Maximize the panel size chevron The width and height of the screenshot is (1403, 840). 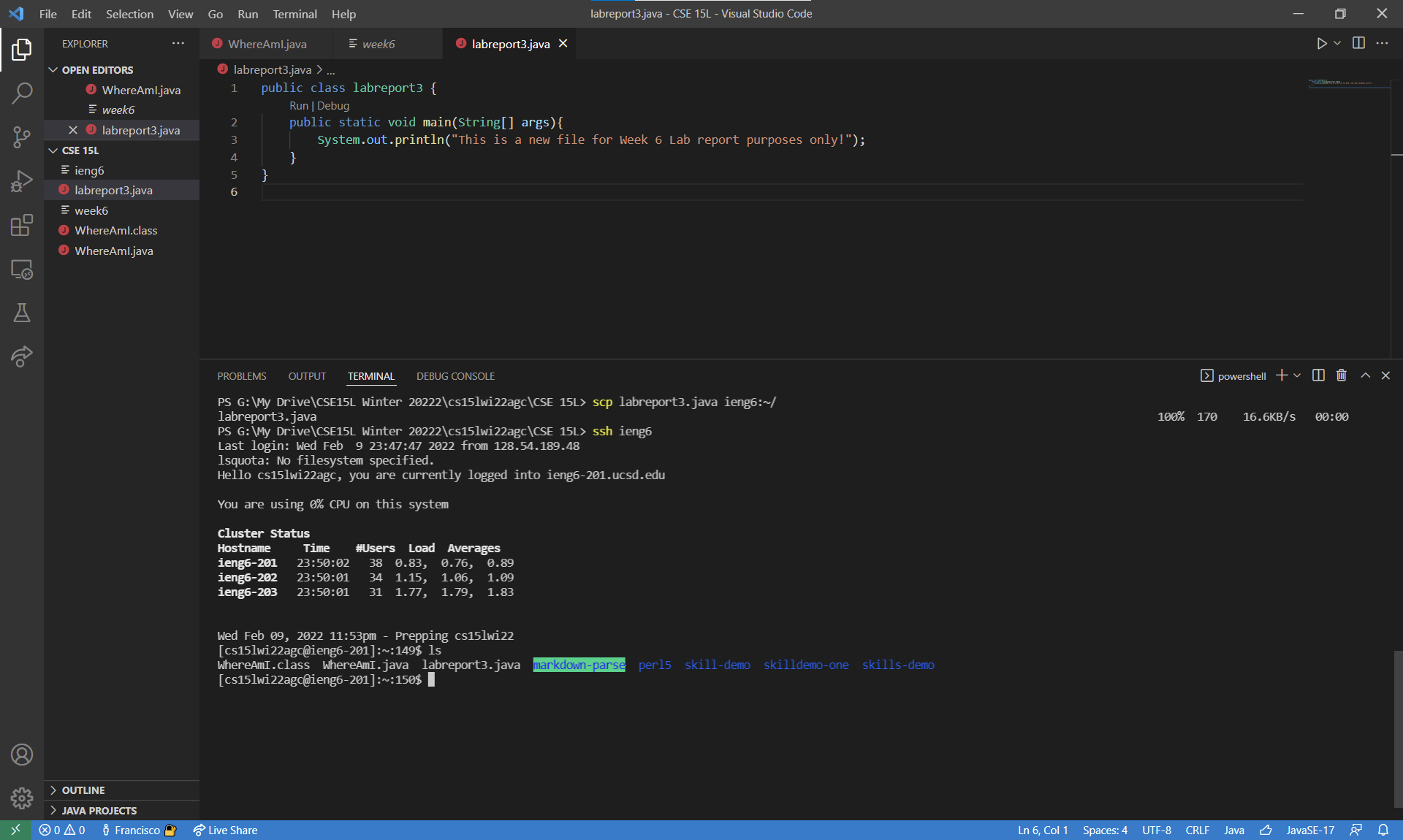[x=1365, y=375]
